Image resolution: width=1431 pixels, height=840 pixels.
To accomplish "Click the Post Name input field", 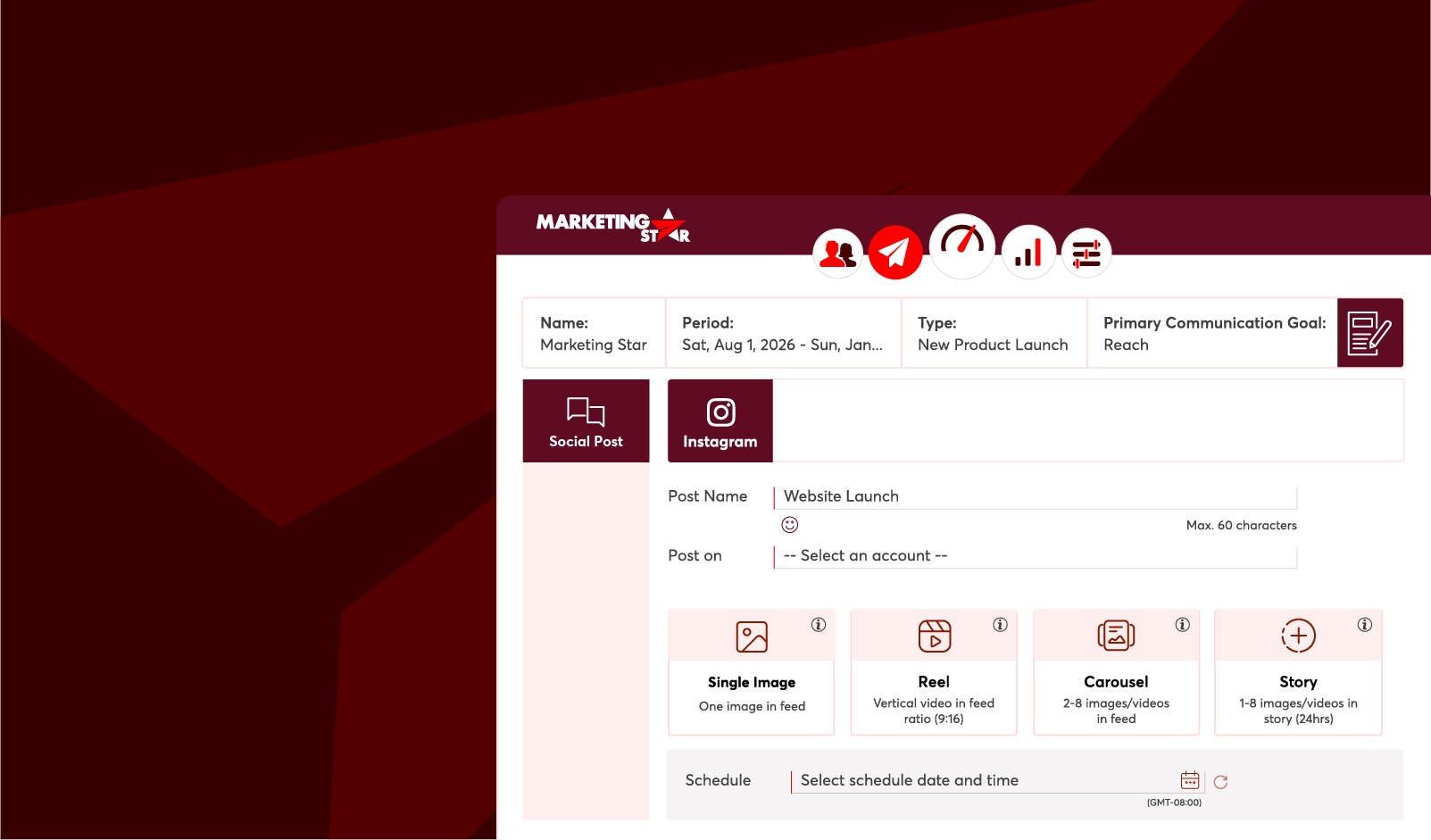I will (1036, 496).
